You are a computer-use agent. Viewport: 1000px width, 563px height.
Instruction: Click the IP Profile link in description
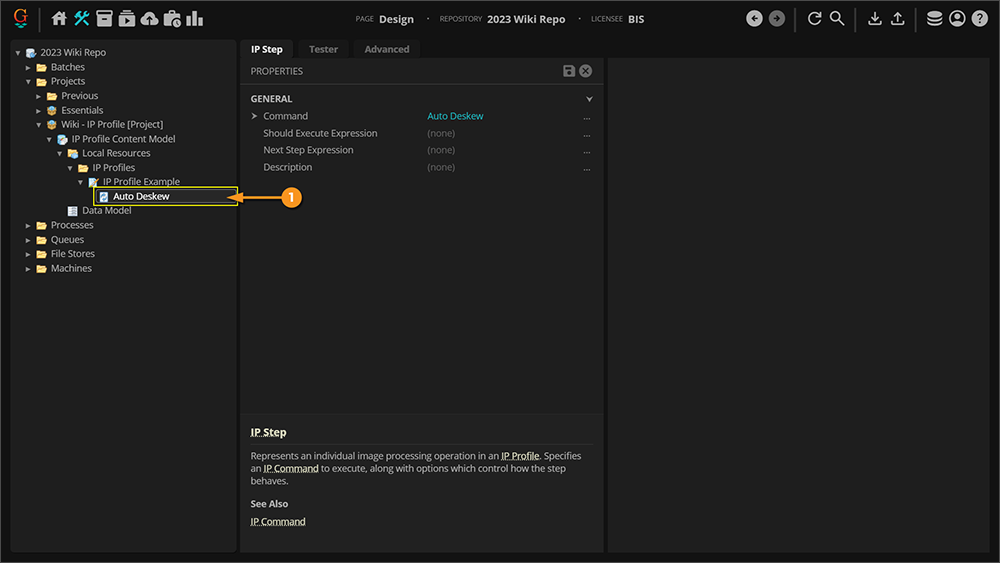coord(520,456)
